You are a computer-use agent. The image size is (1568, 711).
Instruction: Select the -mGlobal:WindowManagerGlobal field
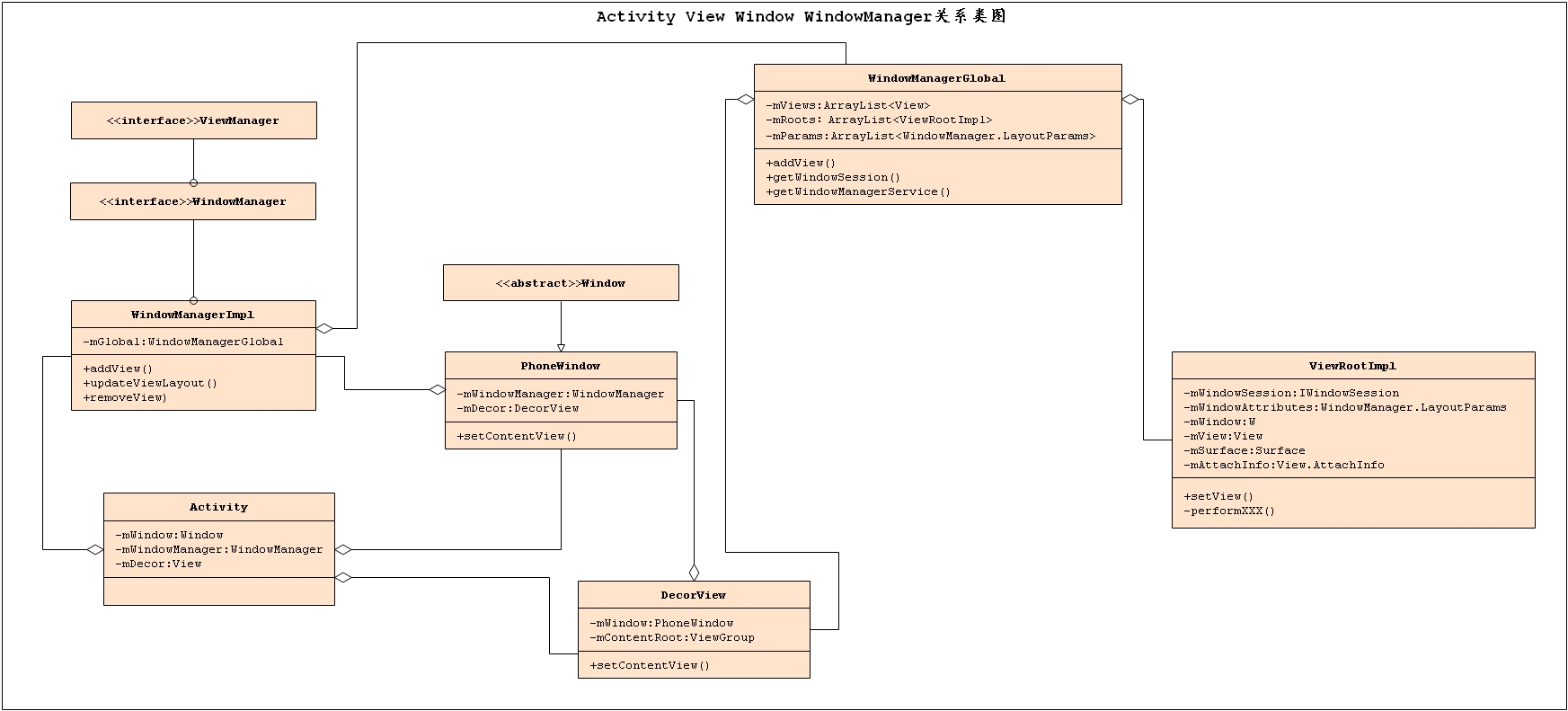(x=183, y=342)
